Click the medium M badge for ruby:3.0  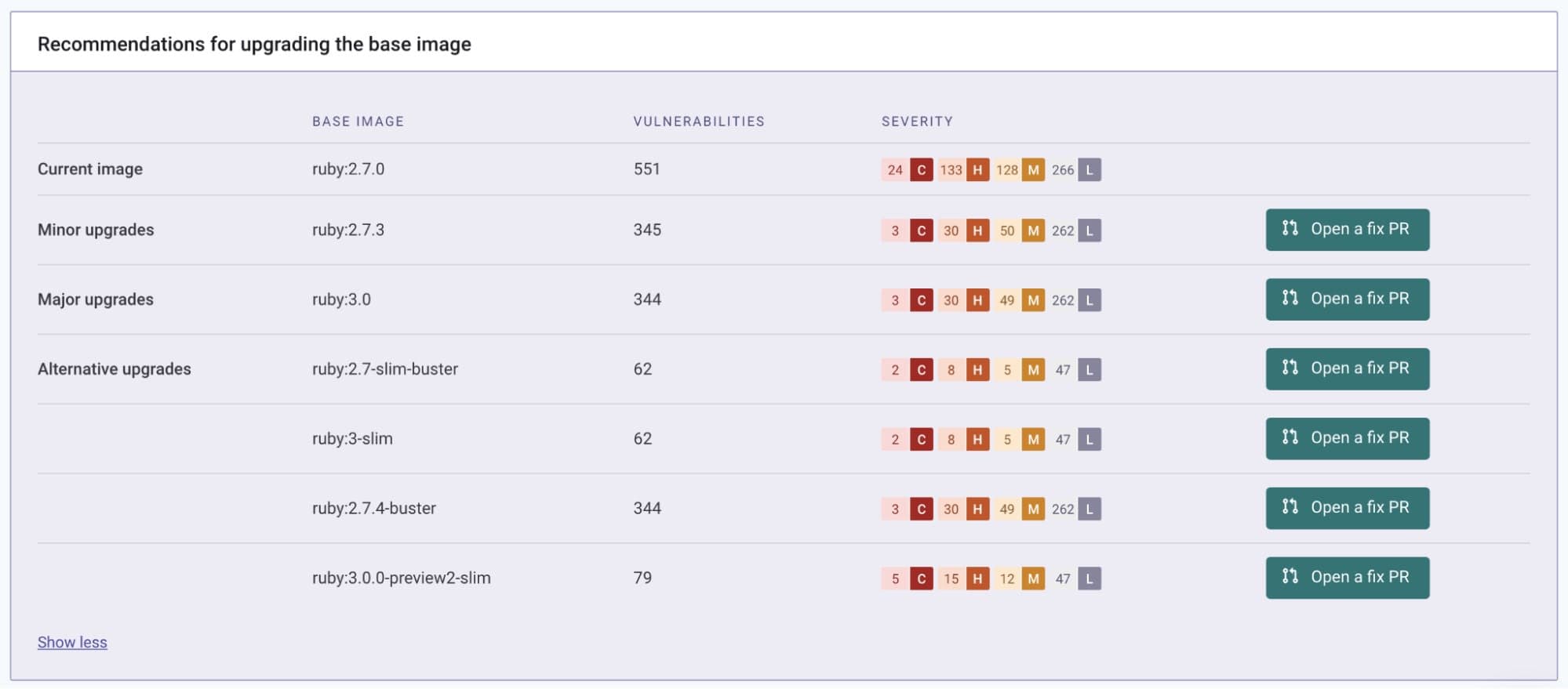click(x=1034, y=300)
